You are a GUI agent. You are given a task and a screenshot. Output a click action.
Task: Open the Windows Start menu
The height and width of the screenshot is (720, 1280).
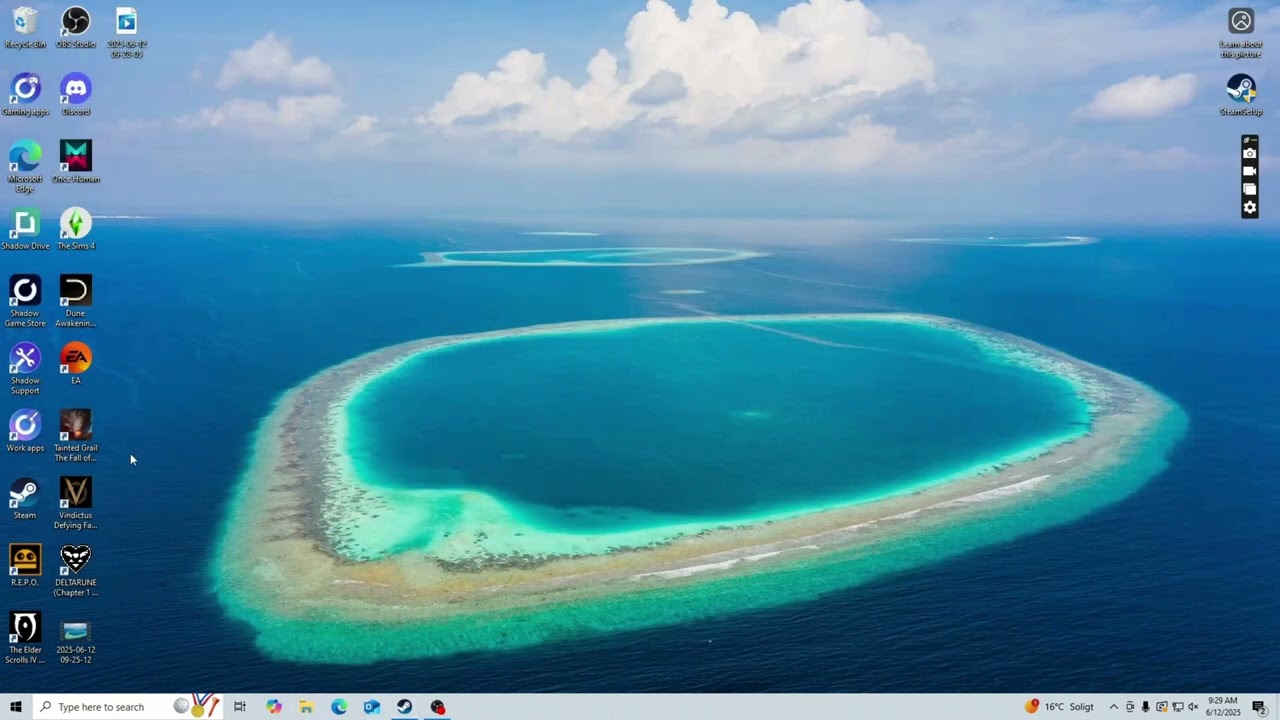16,707
